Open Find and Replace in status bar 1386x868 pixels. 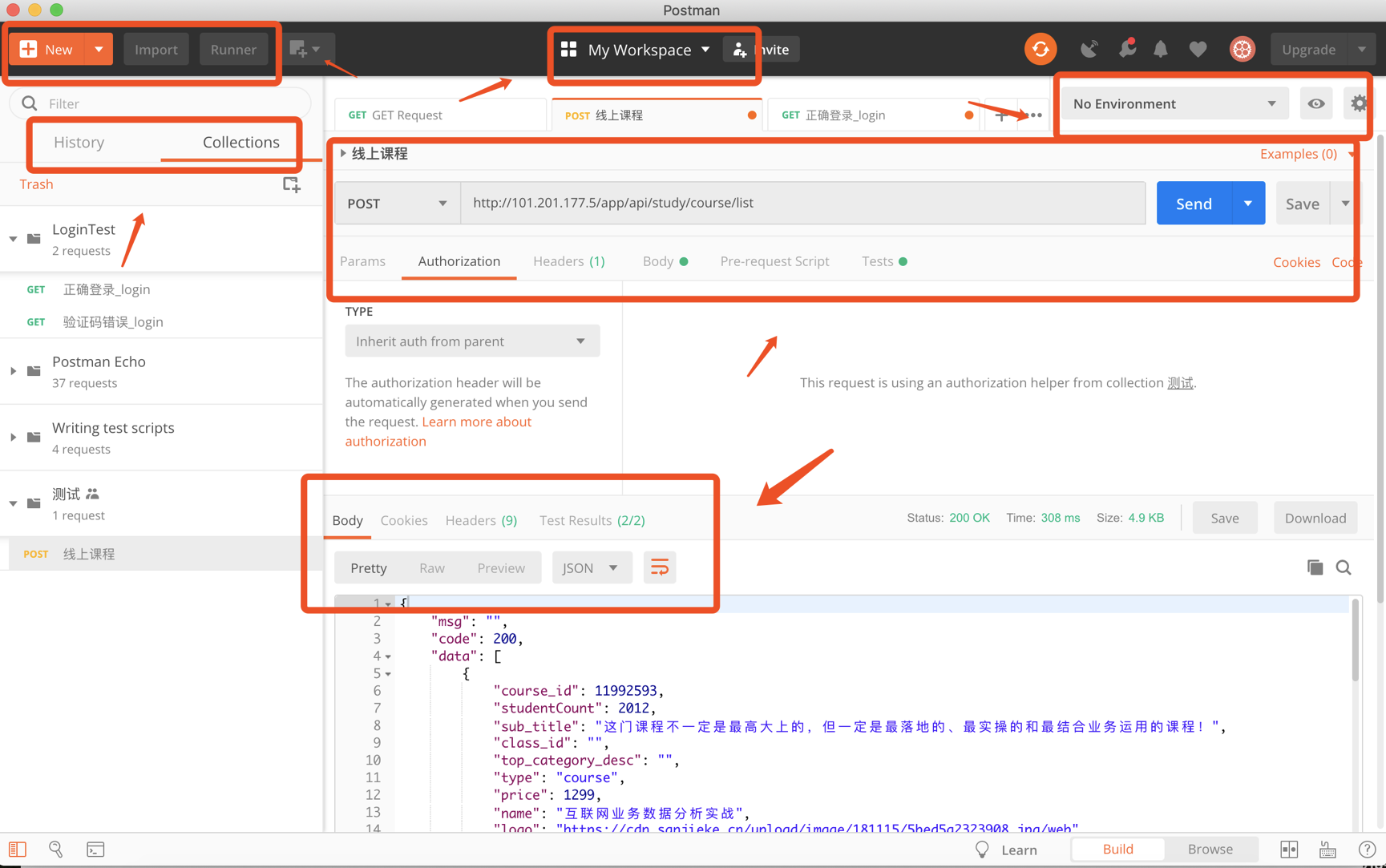point(56,850)
